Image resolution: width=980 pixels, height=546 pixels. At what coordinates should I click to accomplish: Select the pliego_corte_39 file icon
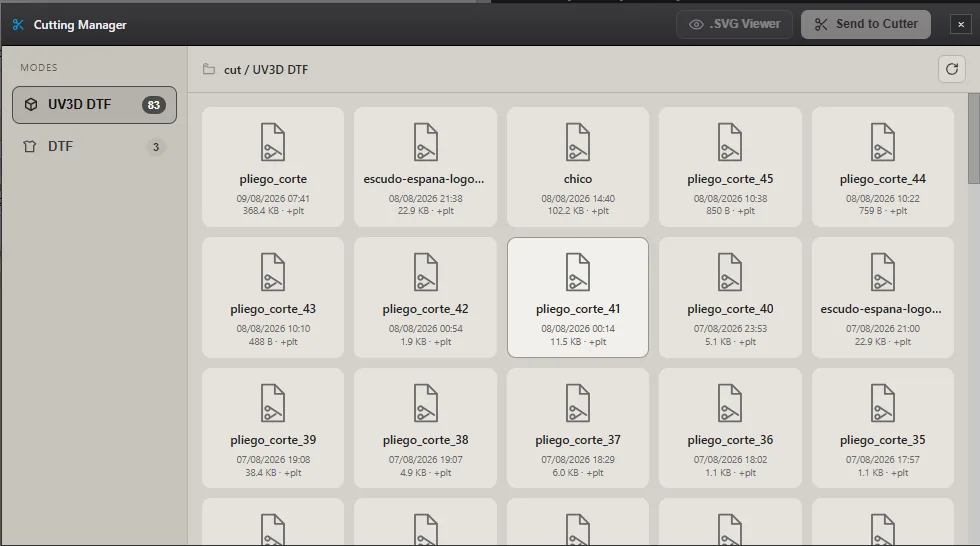coord(273,403)
